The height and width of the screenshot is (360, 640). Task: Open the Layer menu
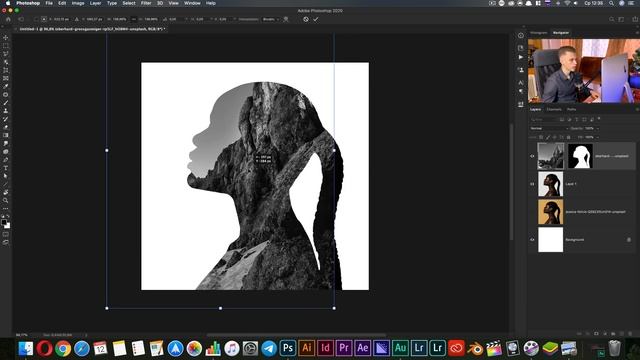coord(95,3)
